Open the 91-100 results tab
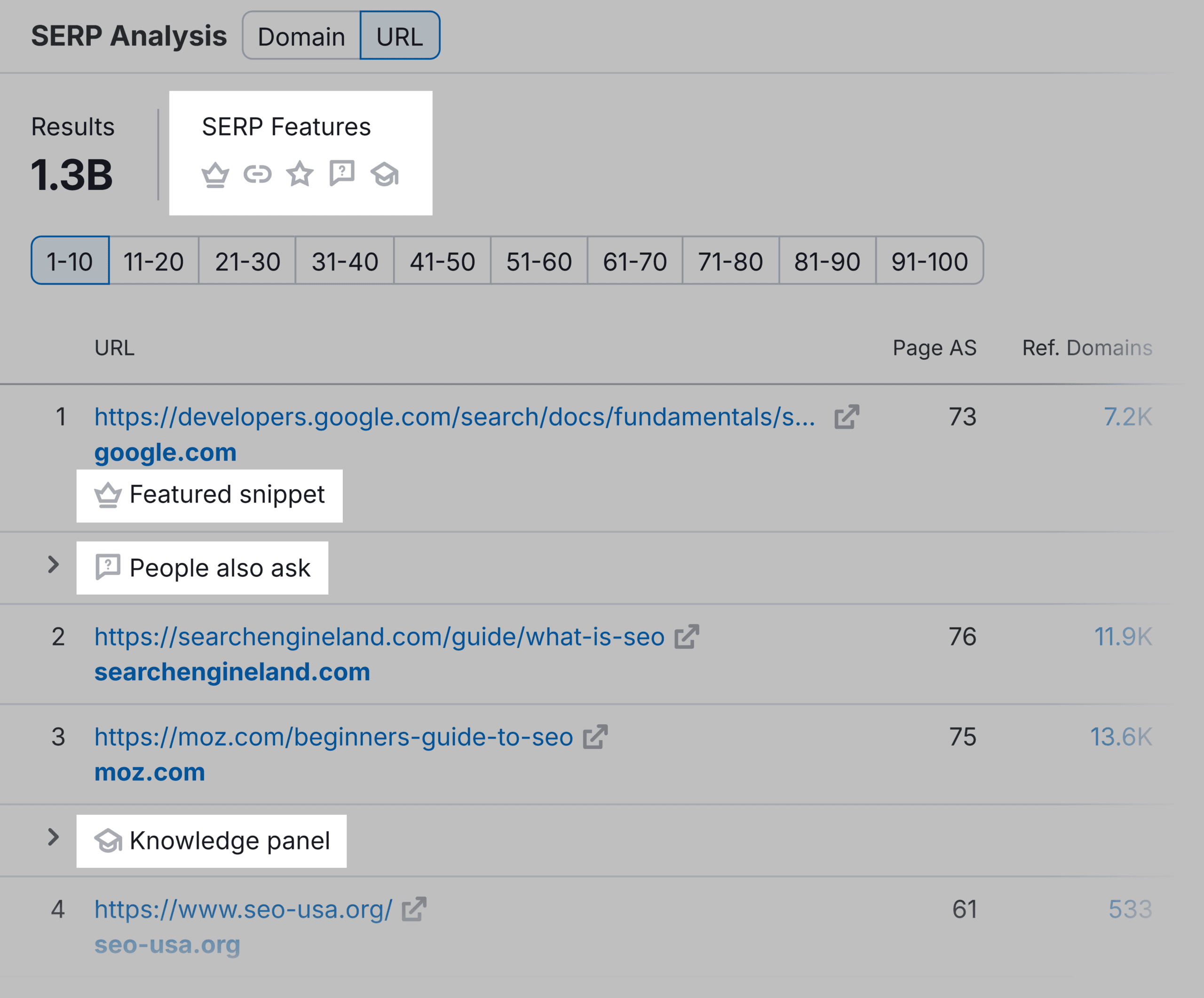The image size is (1204, 998). click(929, 261)
